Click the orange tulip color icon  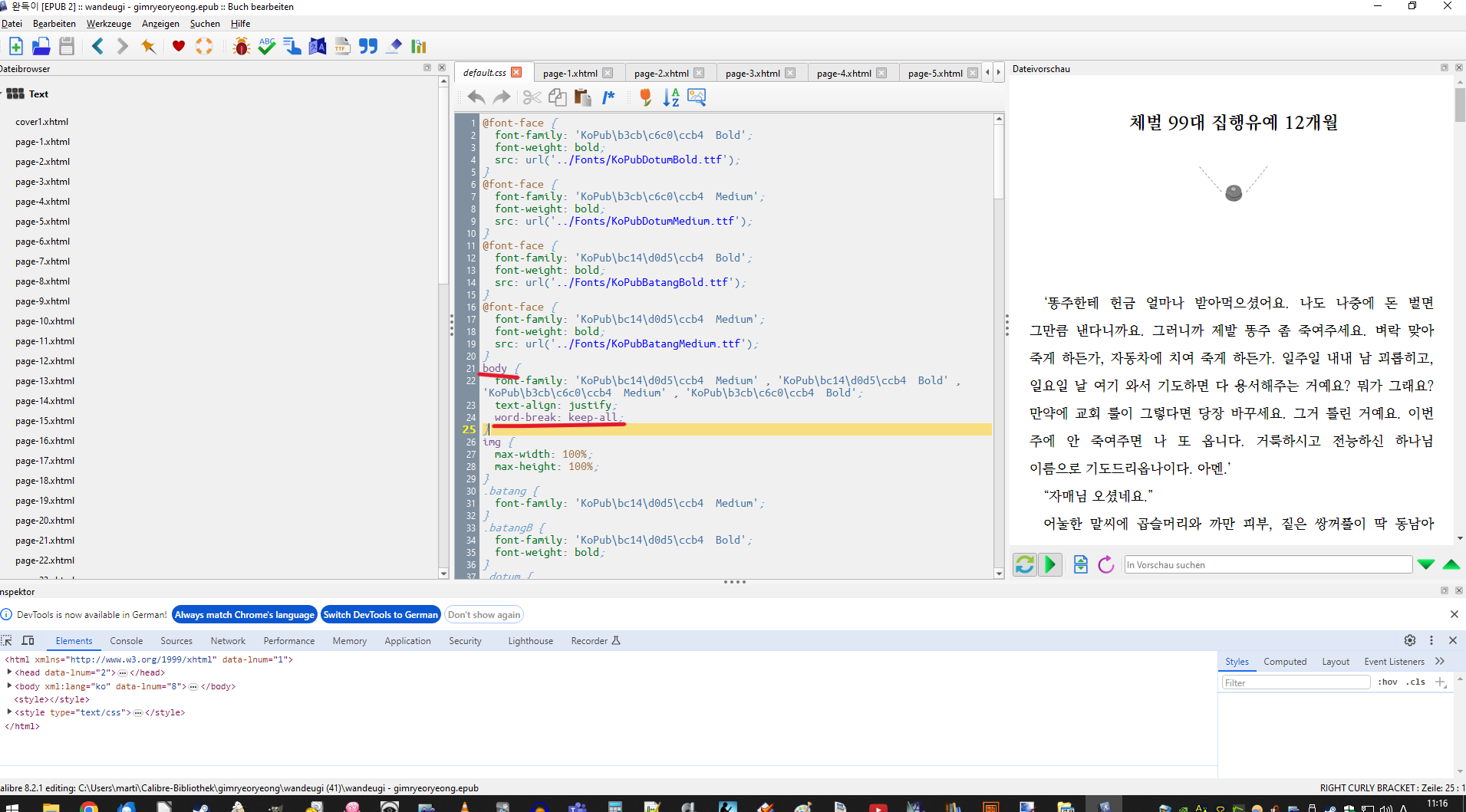tap(645, 97)
